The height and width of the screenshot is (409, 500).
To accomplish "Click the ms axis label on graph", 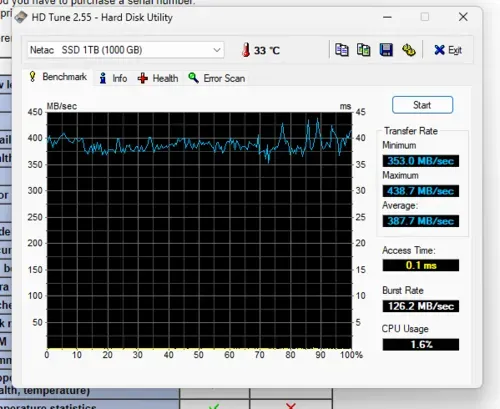I will (x=345, y=106).
